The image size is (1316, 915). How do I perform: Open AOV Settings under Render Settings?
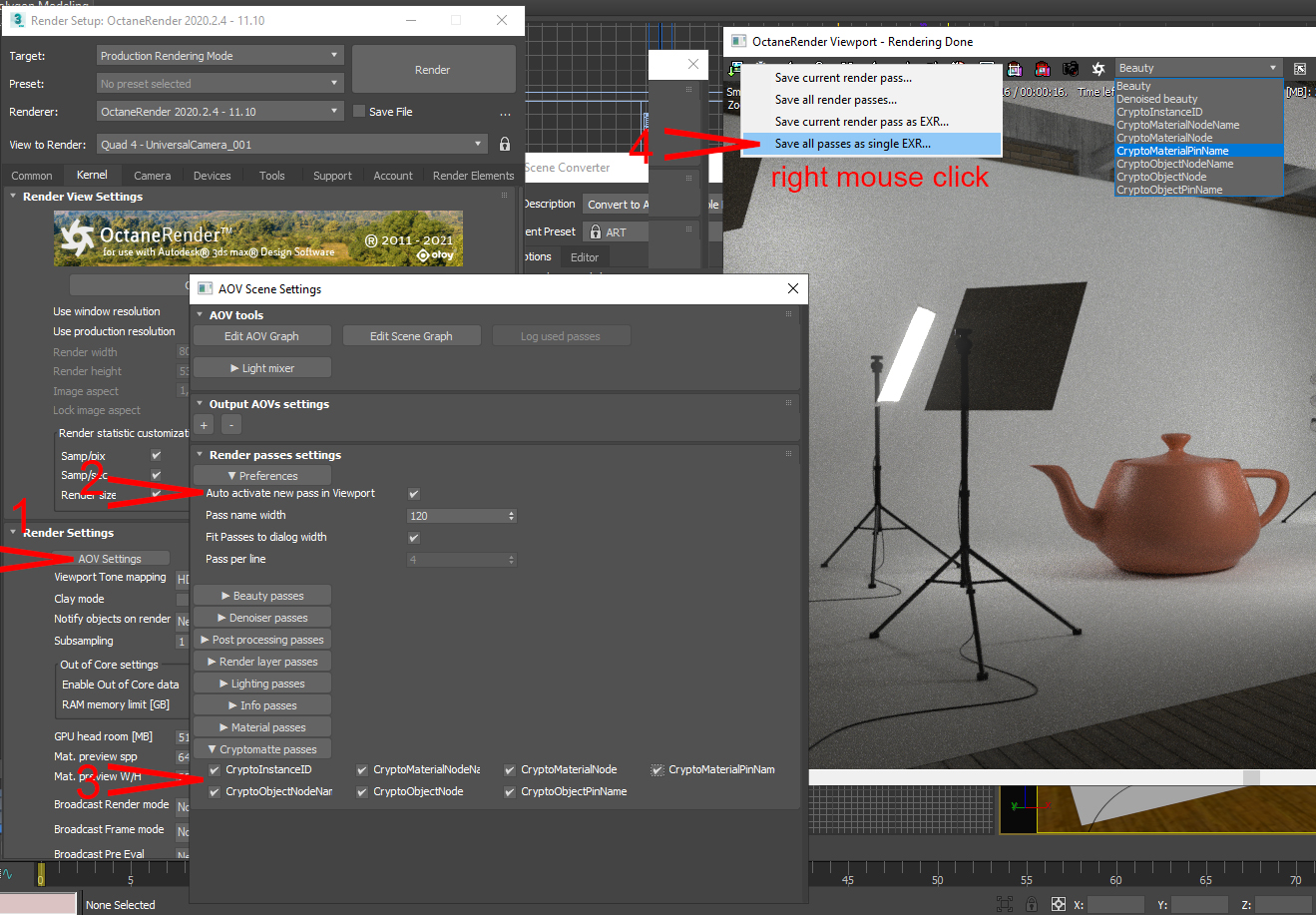pyautogui.click(x=110, y=559)
